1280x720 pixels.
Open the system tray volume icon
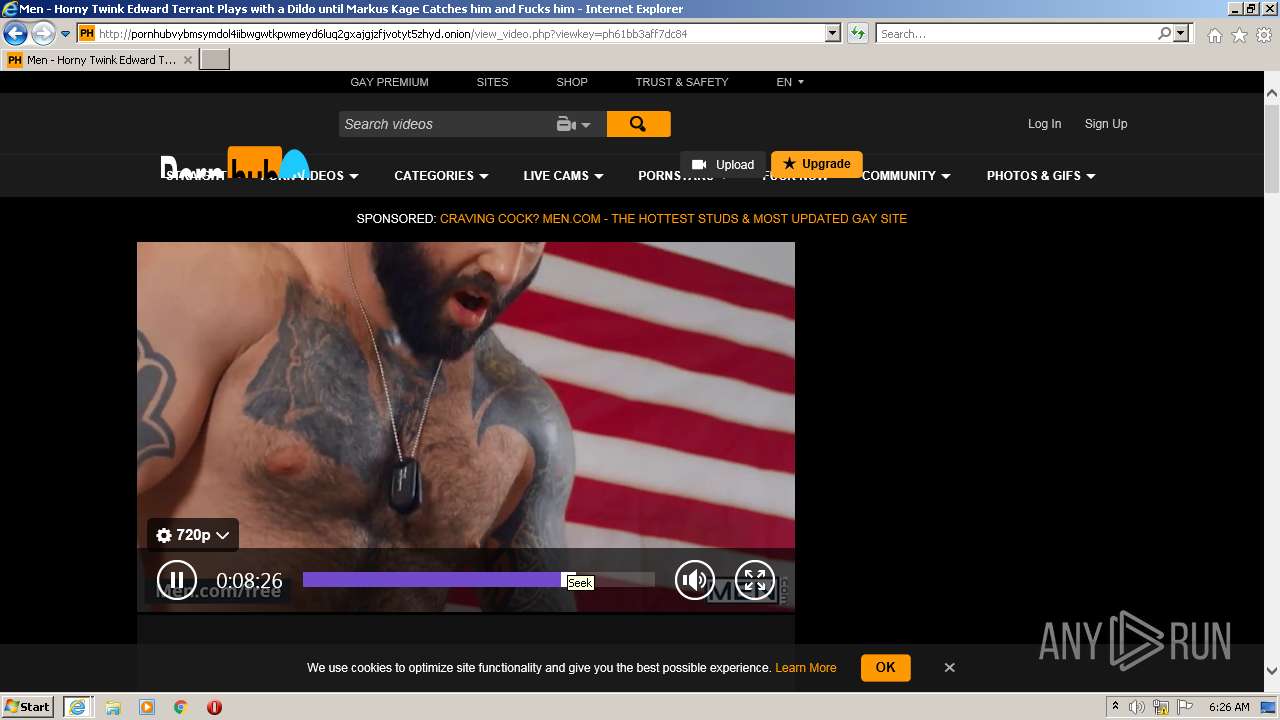click(1138, 707)
